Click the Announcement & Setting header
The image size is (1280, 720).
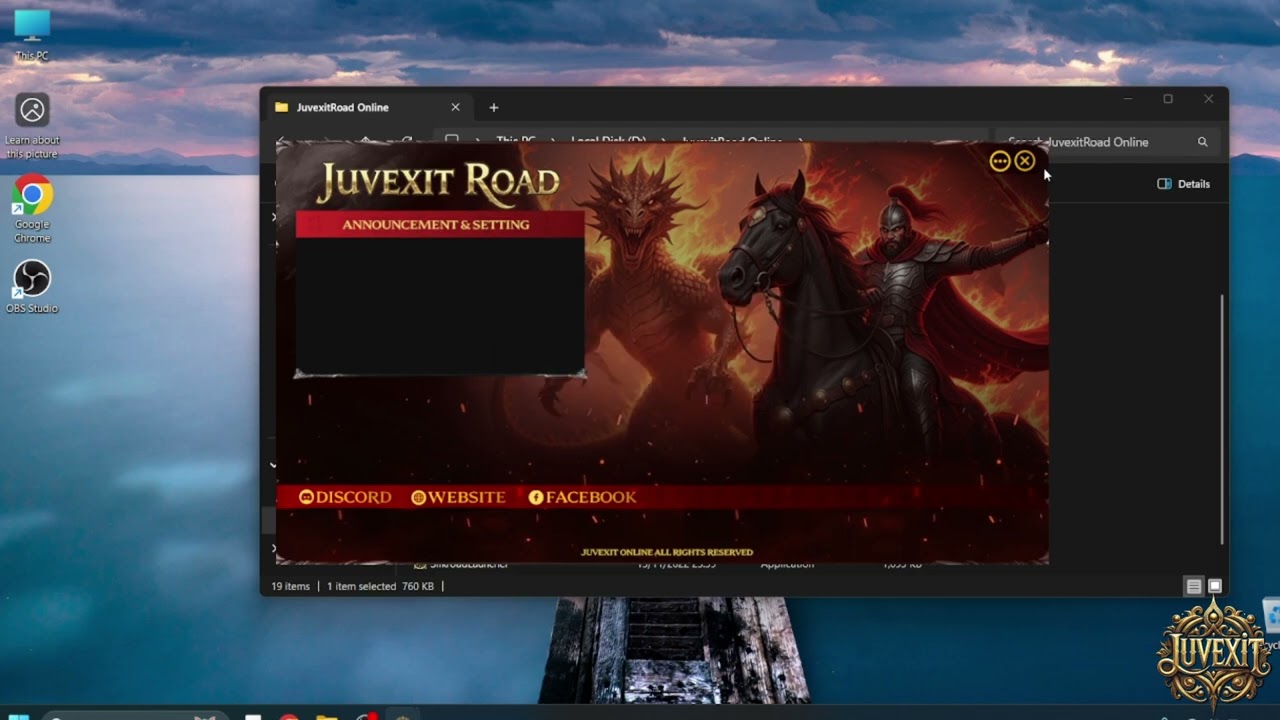[439, 224]
